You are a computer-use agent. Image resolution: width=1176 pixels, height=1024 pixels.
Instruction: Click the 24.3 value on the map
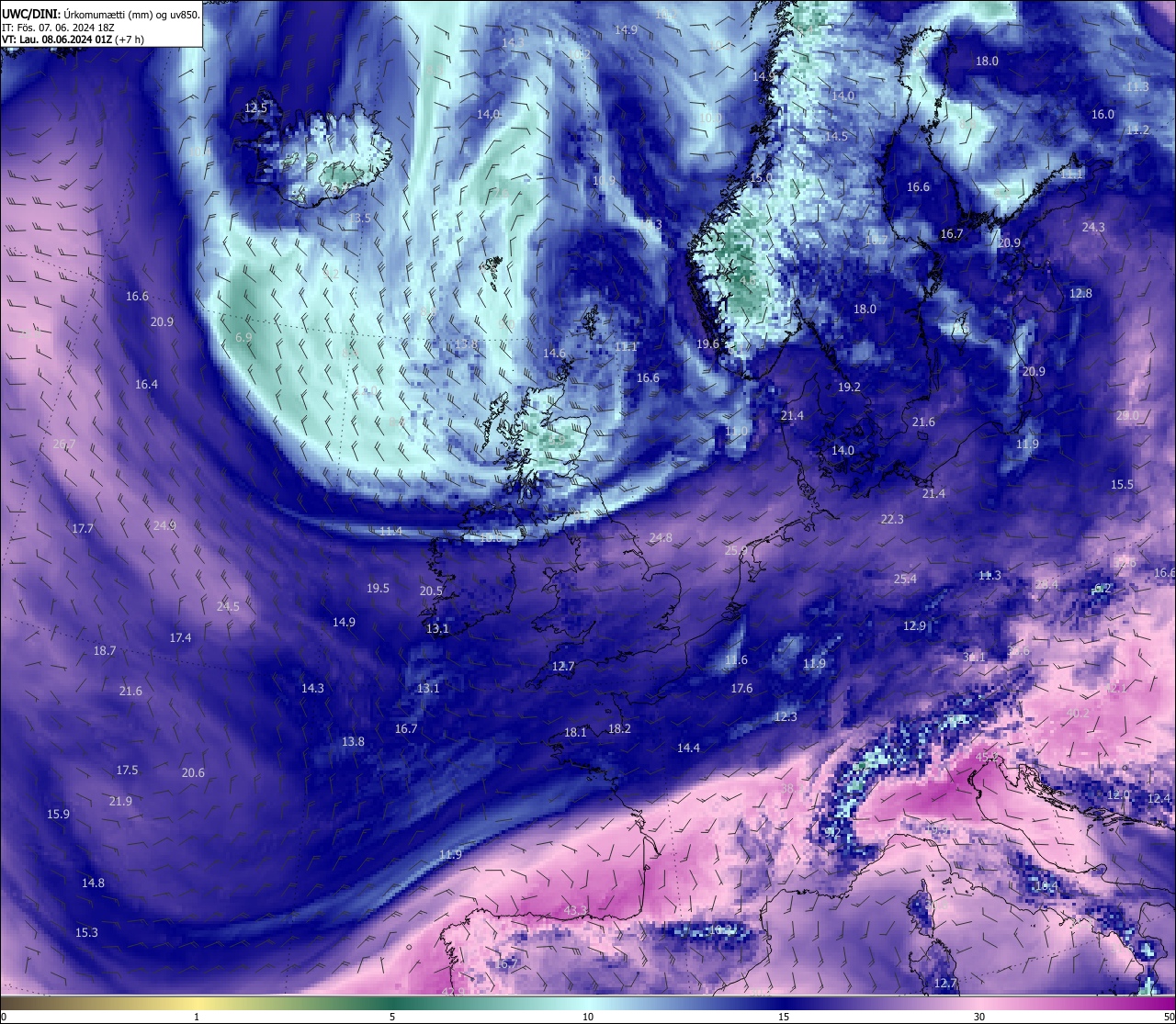click(x=1093, y=227)
